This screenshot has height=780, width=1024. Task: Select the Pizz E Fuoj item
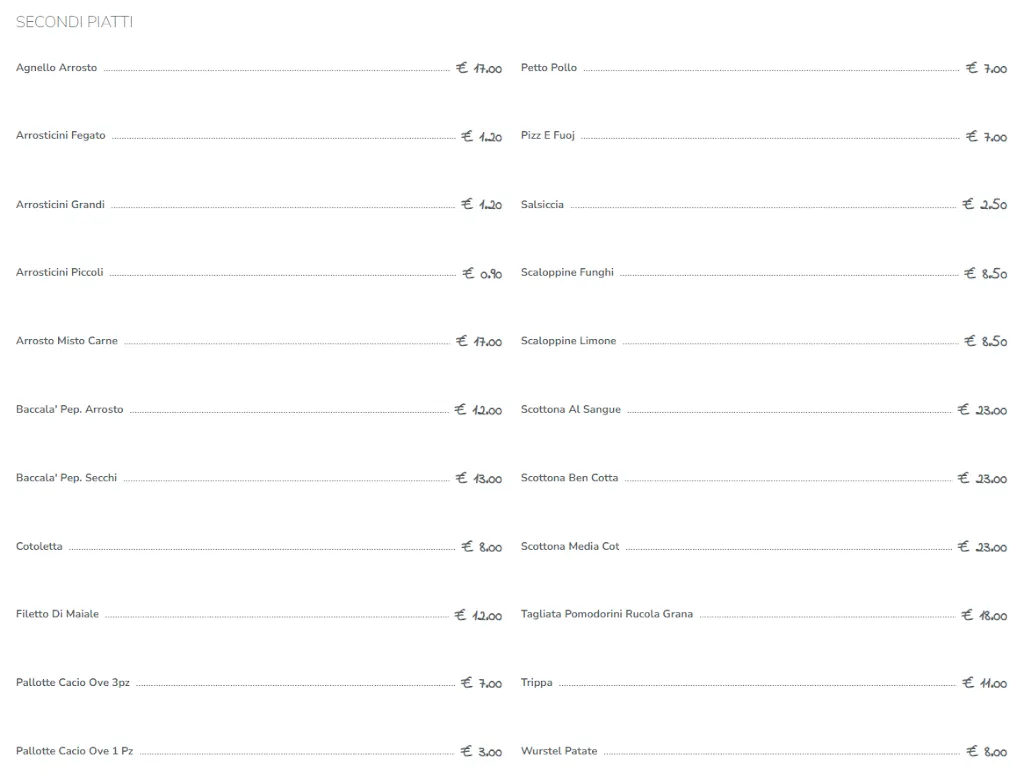click(x=548, y=136)
